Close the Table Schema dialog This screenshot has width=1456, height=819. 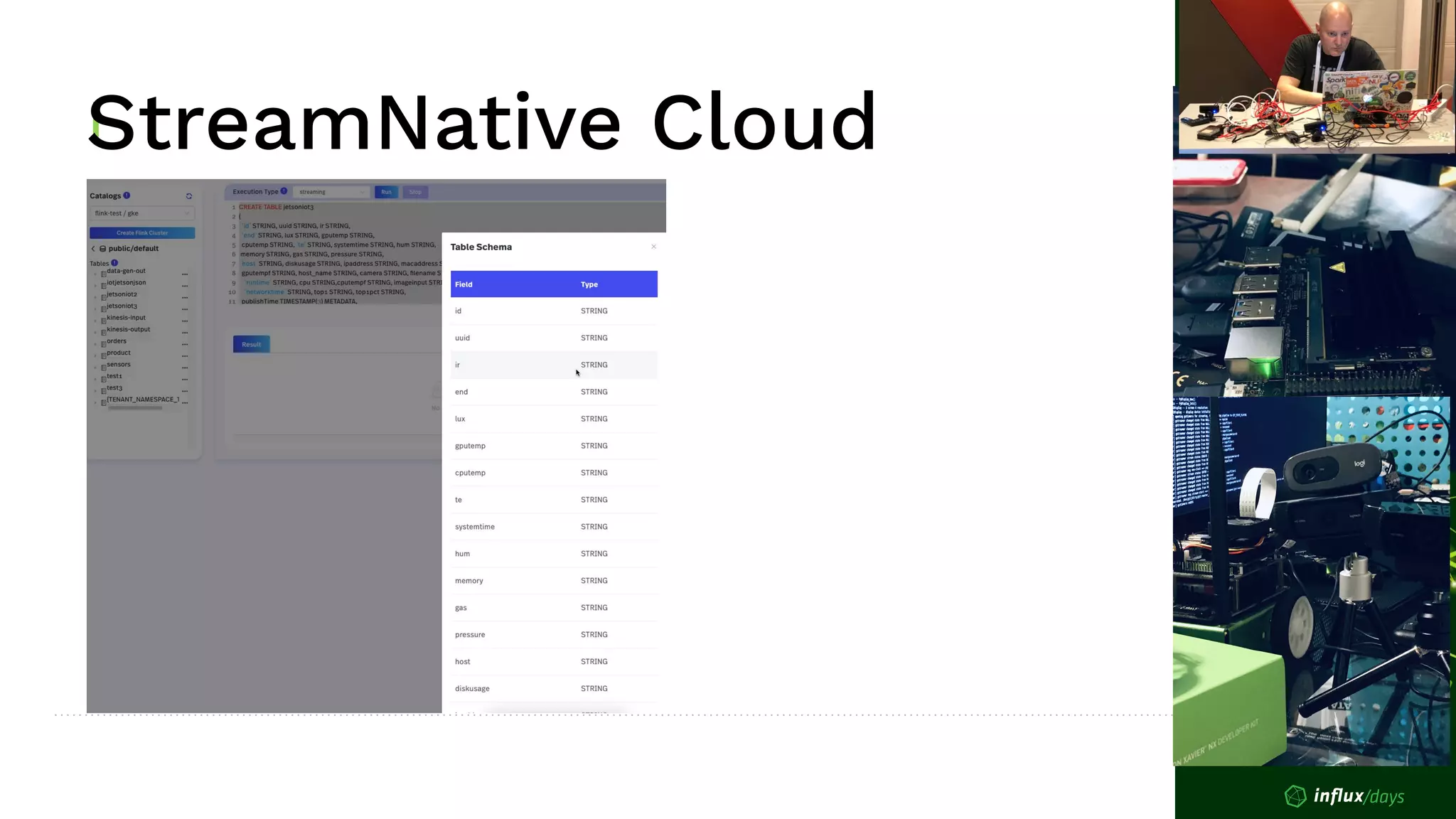pos(653,247)
